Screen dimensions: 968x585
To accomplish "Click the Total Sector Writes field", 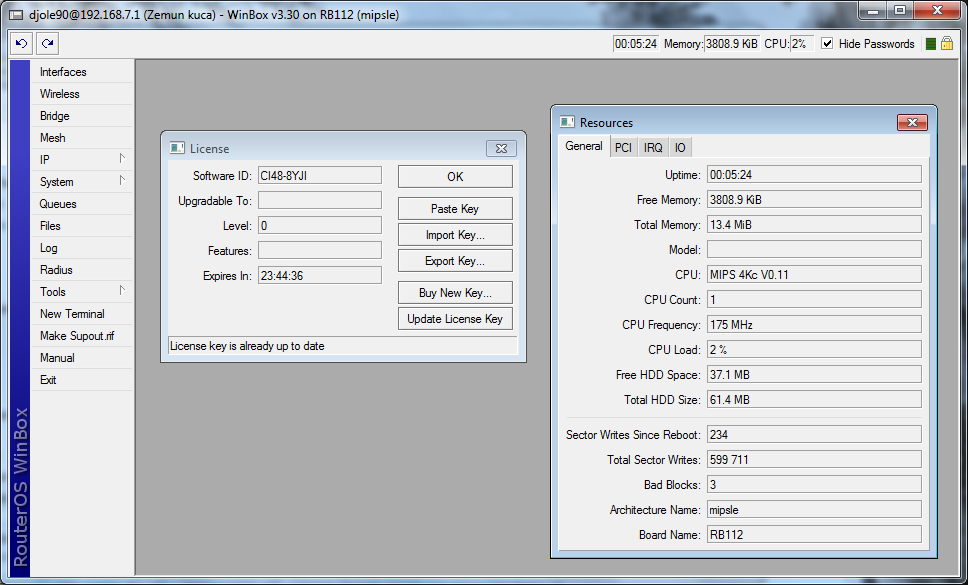I will [814, 460].
